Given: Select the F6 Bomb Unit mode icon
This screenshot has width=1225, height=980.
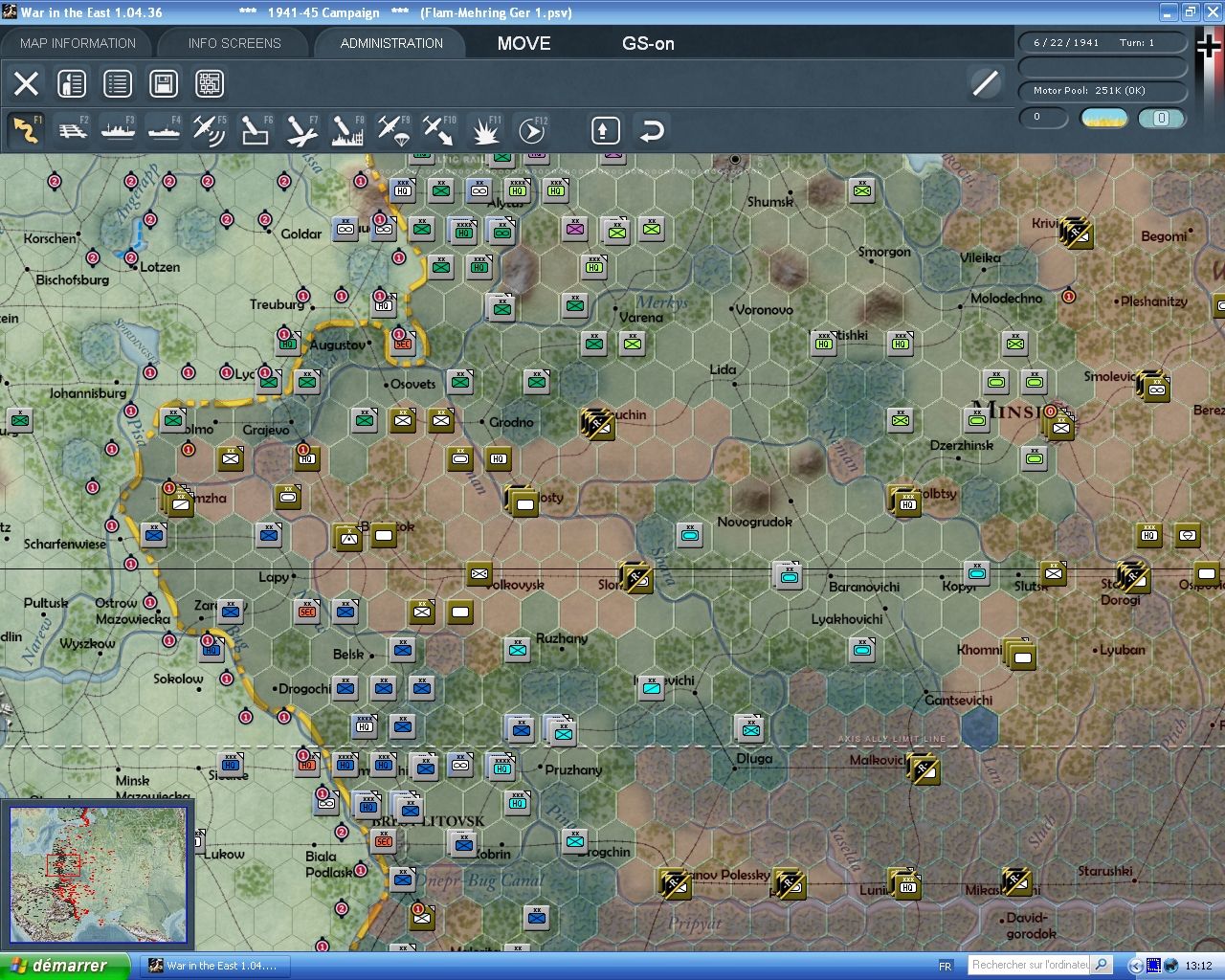Looking at the screenshot, I should (256, 130).
